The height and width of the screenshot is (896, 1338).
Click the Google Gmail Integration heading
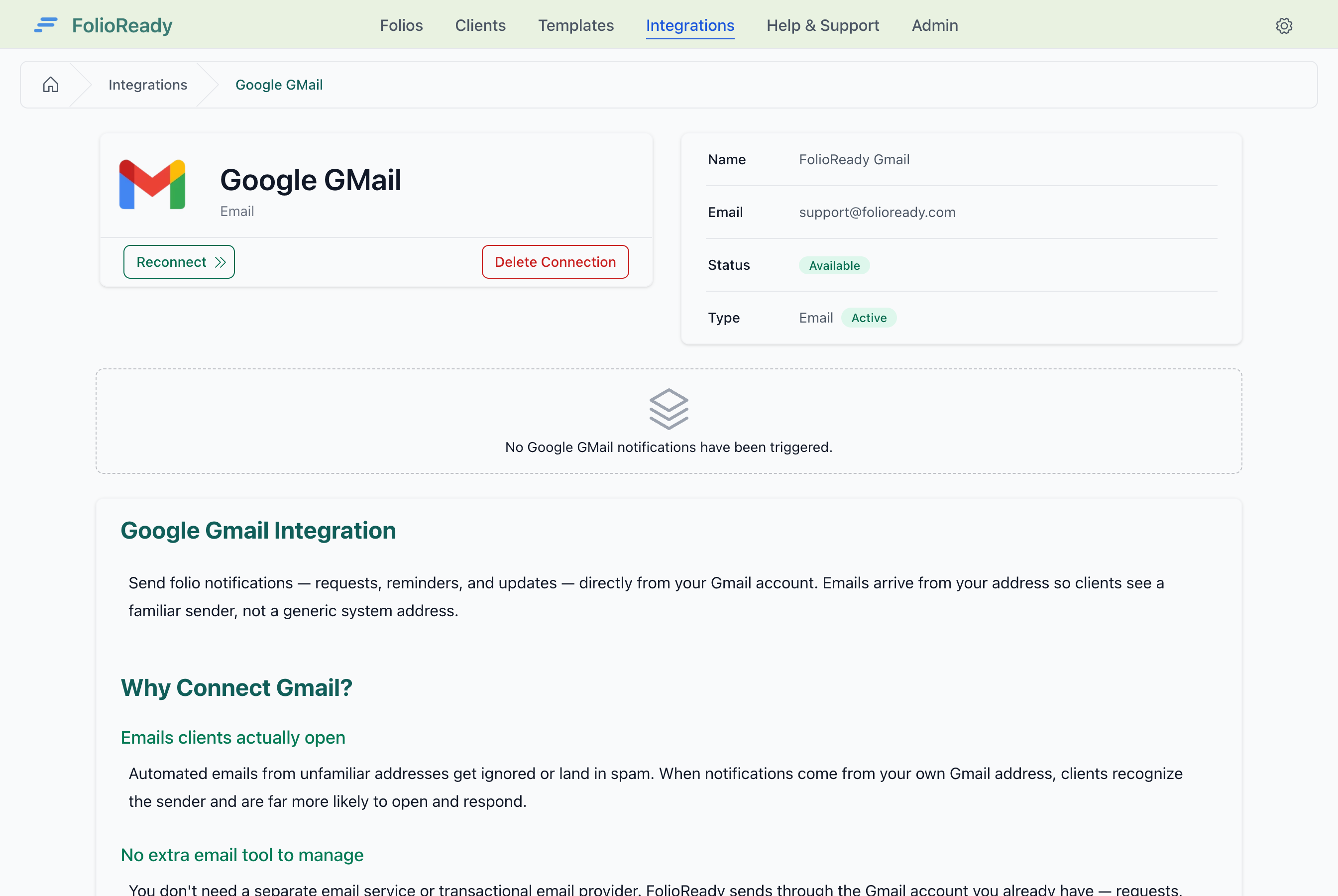[x=258, y=530]
